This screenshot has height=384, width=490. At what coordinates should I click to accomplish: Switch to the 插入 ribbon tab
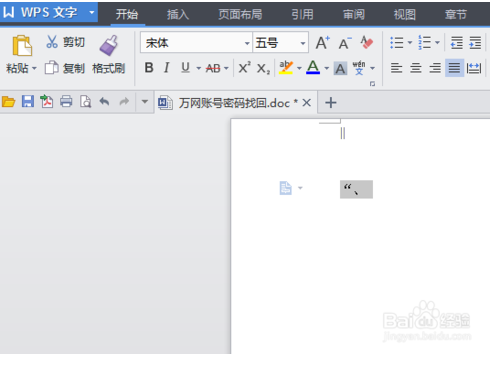(178, 14)
